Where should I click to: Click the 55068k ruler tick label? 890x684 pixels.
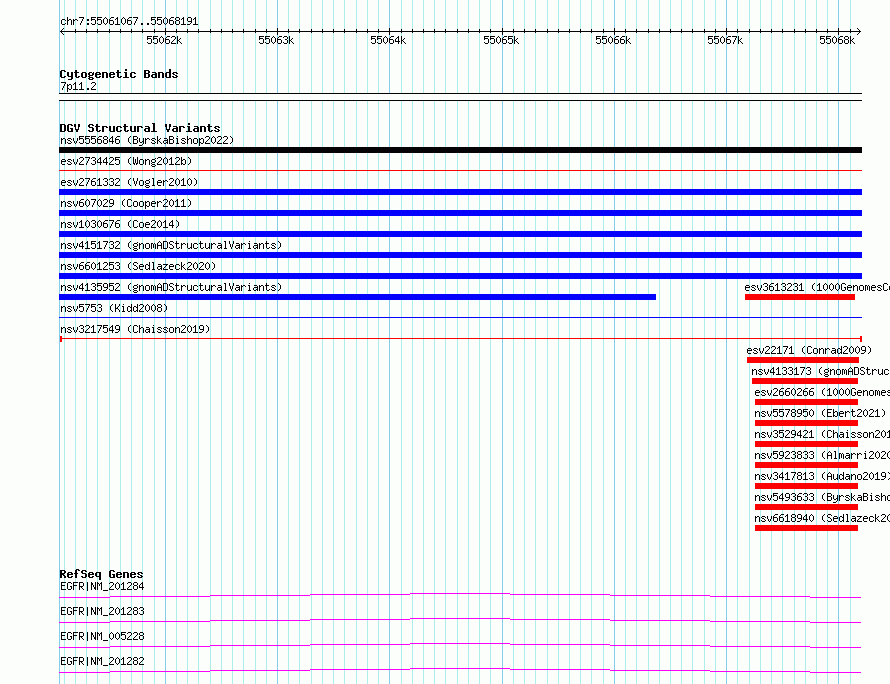point(837,40)
